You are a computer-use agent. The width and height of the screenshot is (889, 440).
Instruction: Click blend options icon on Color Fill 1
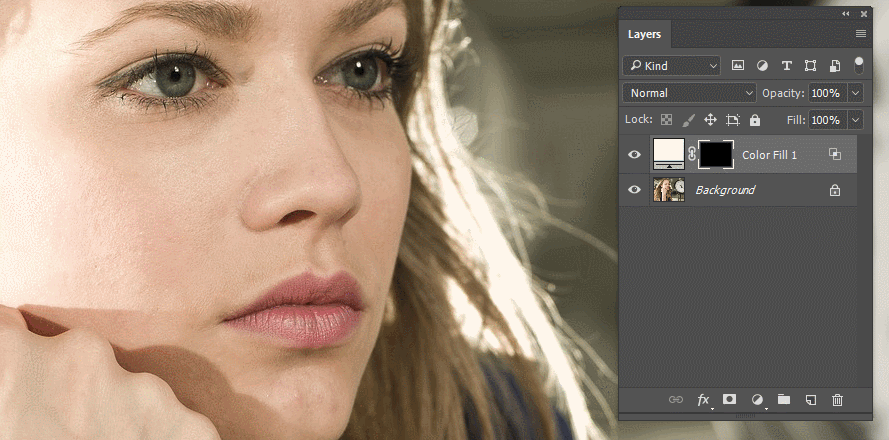pos(835,154)
